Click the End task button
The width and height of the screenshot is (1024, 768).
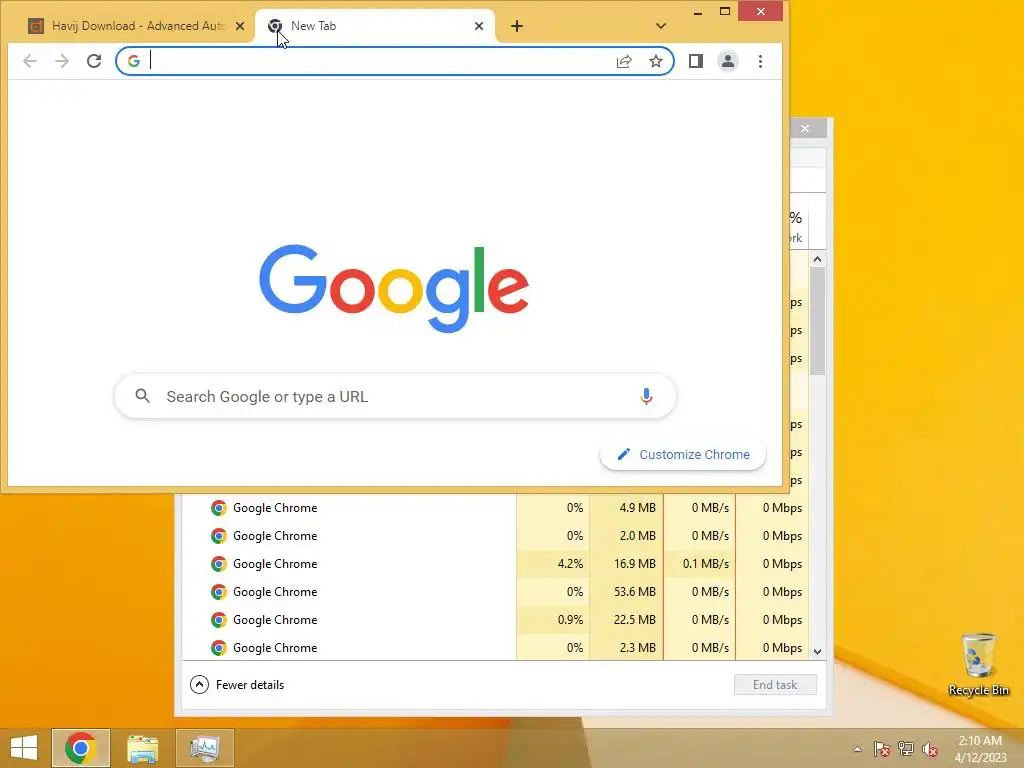(775, 684)
